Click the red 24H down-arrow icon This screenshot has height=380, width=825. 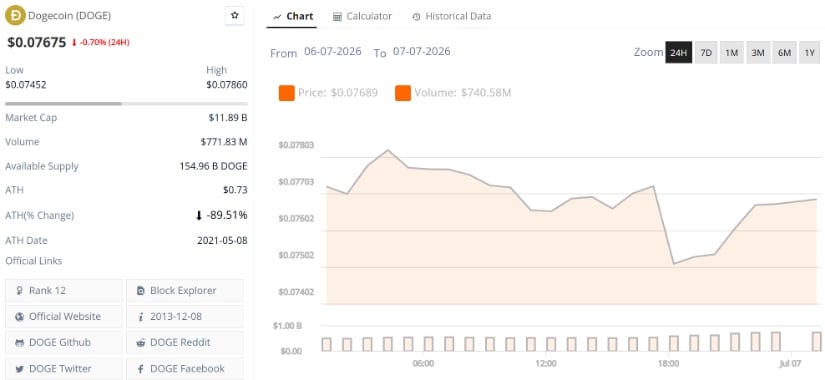tap(74, 43)
